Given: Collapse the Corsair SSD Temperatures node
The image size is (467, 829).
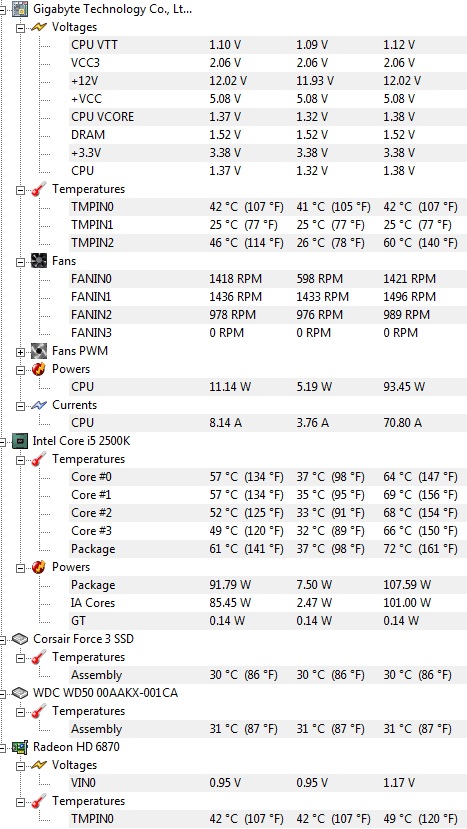Looking at the screenshot, I should click(x=20, y=657).
